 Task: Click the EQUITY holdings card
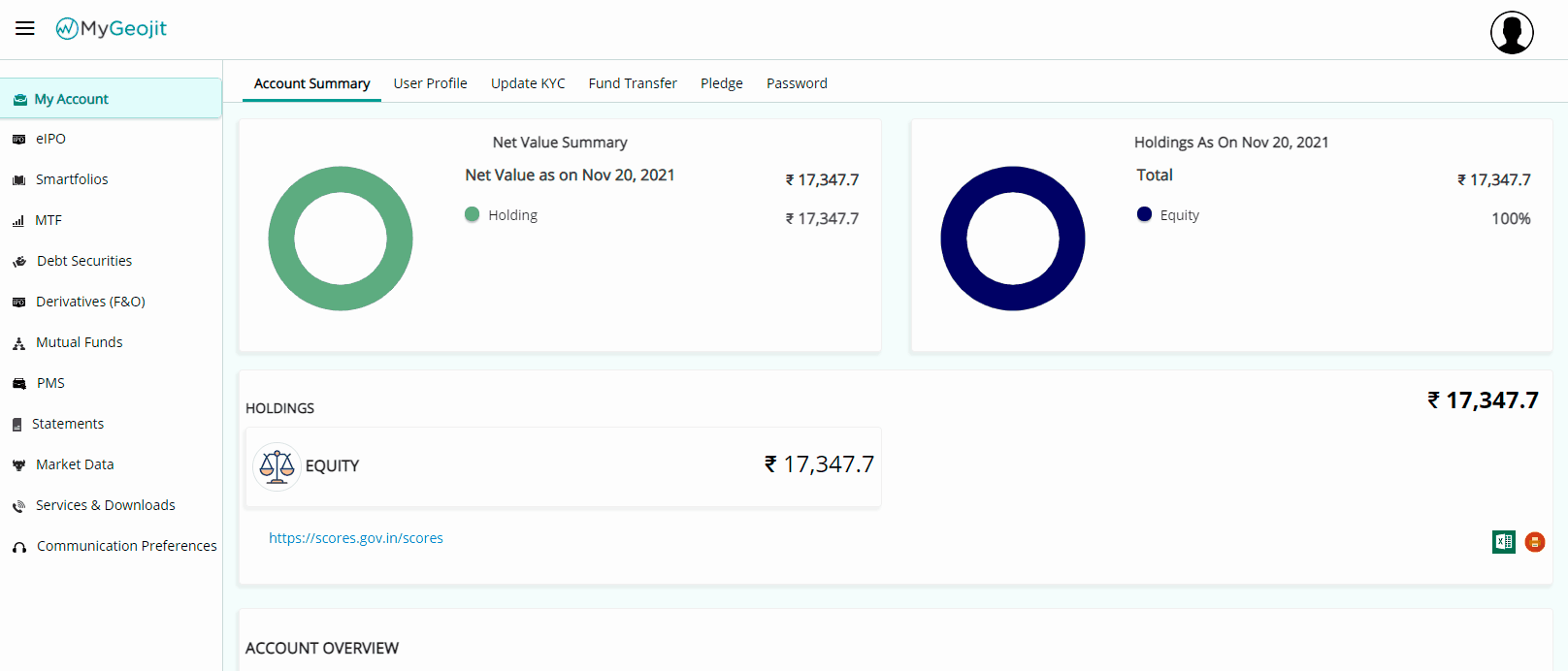click(x=563, y=466)
